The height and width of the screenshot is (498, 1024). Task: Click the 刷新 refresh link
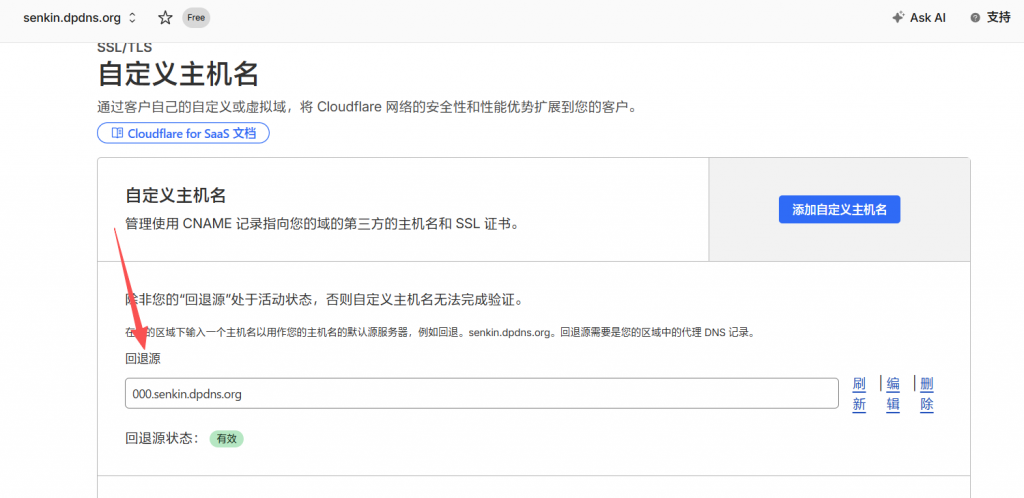859,394
